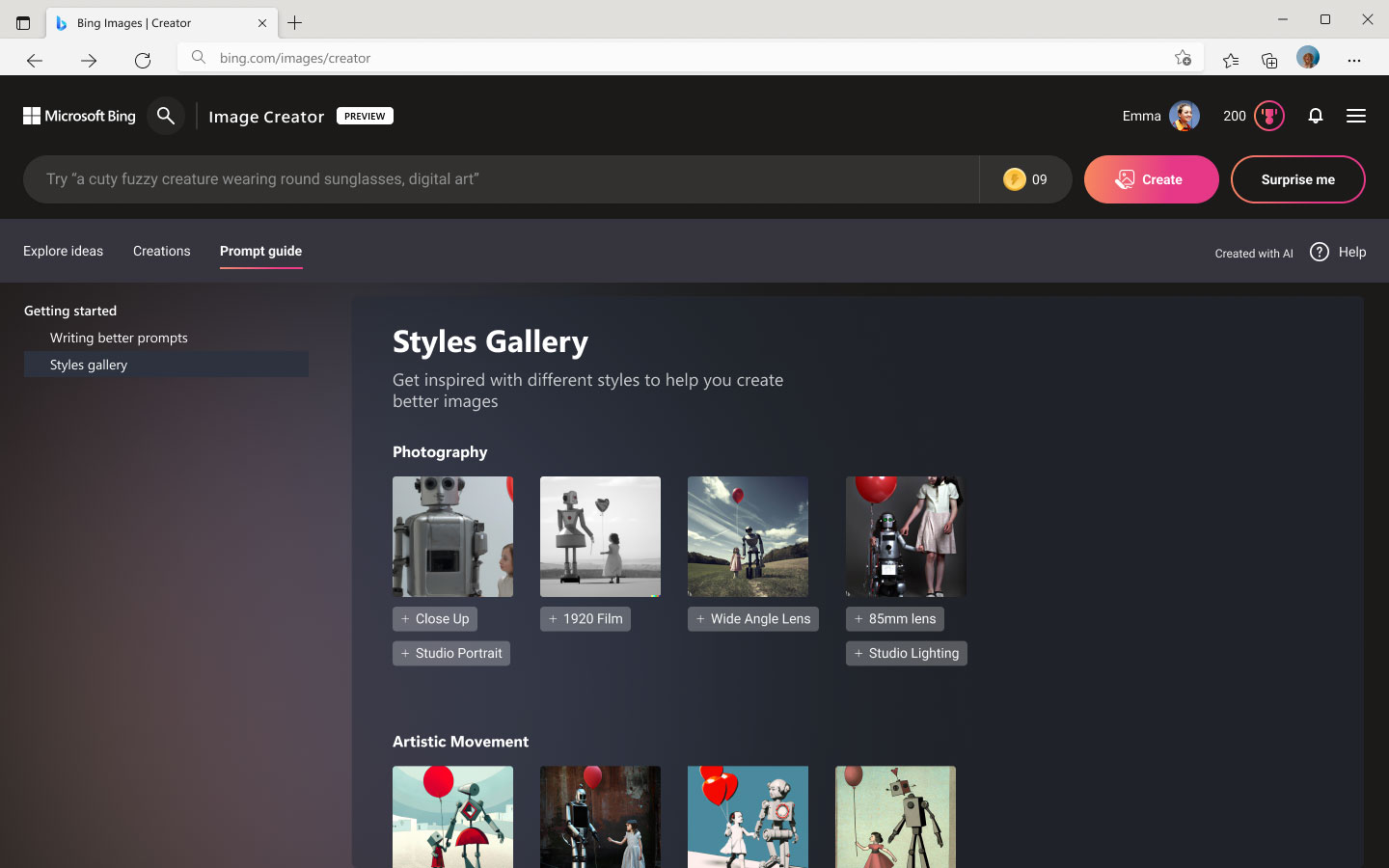Click the Surprise me button

(1297, 179)
